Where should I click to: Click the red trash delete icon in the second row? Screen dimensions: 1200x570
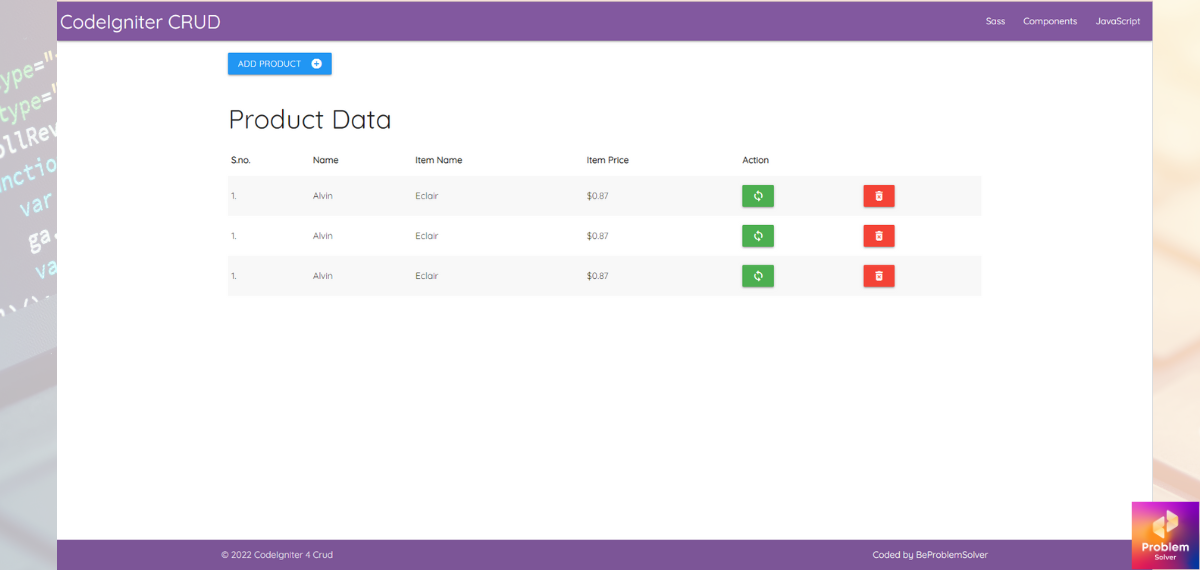879,236
